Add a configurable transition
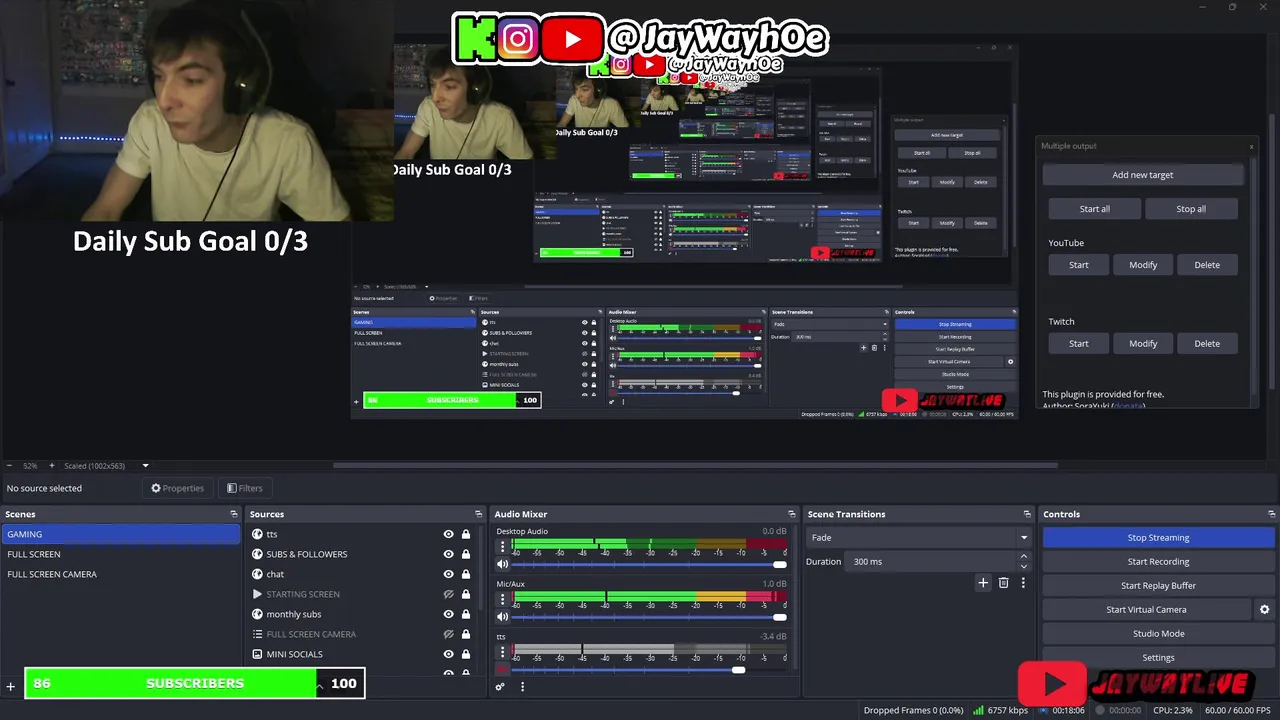The height and width of the screenshot is (720, 1280). point(983,583)
